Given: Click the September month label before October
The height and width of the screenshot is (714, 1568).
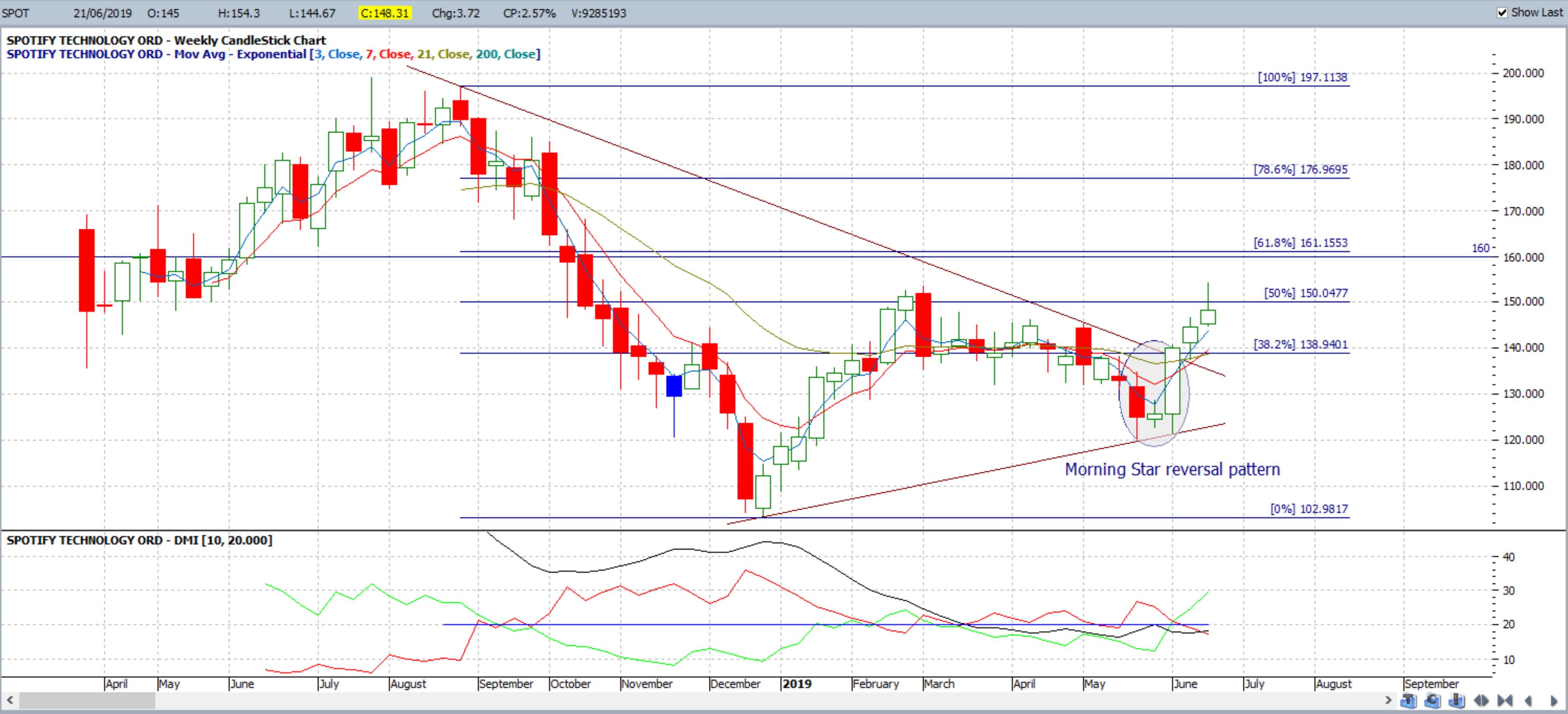Looking at the screenshot, I should coord(506,683).
